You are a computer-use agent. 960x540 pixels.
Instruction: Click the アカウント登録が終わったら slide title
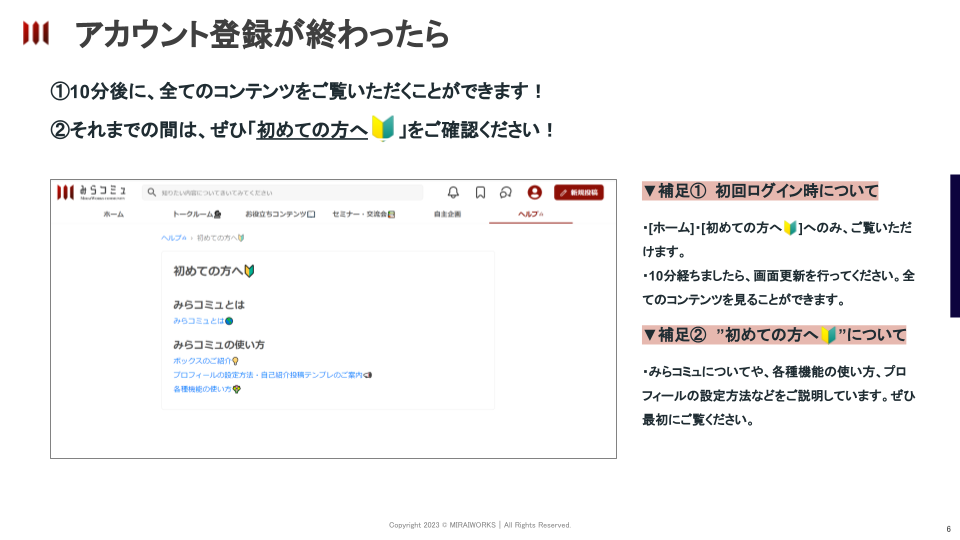(262, 34)
